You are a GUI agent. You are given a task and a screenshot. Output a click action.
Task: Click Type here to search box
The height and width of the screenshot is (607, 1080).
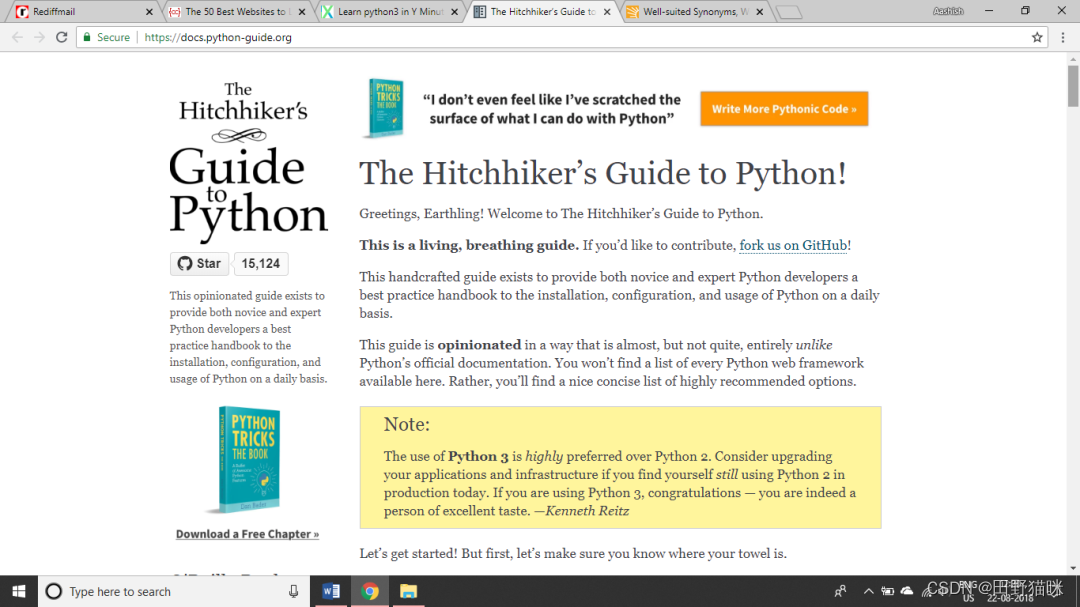point(174,591)
